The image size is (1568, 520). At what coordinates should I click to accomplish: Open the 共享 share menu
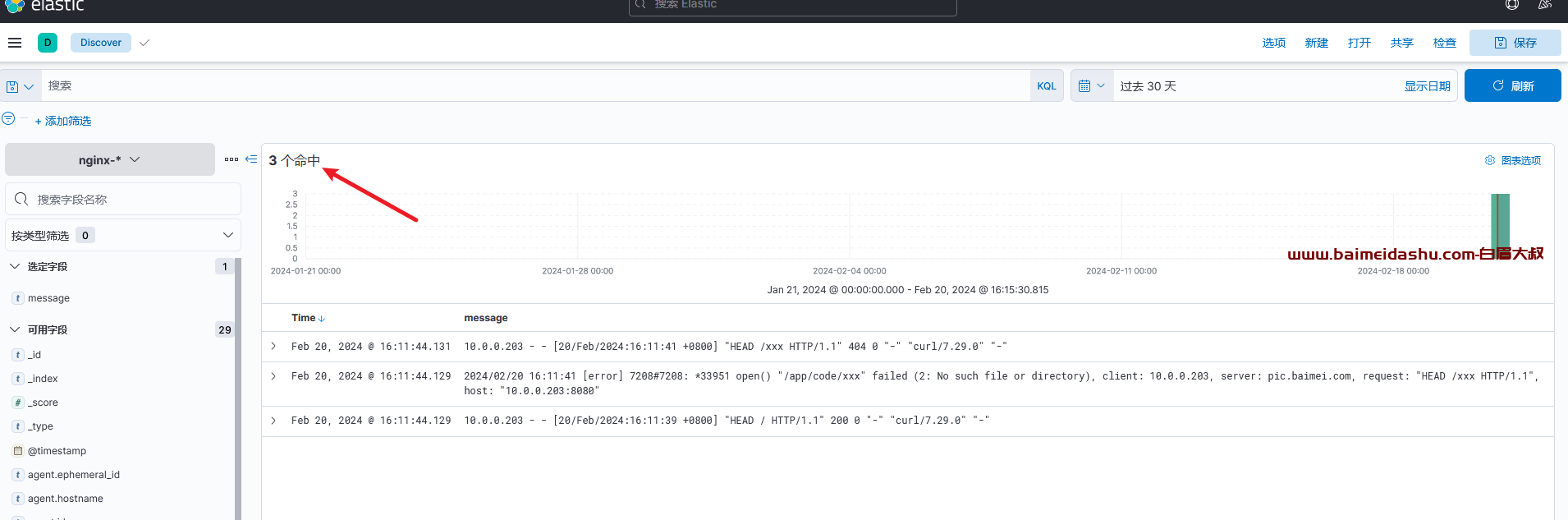click(x=1401, y=43)
